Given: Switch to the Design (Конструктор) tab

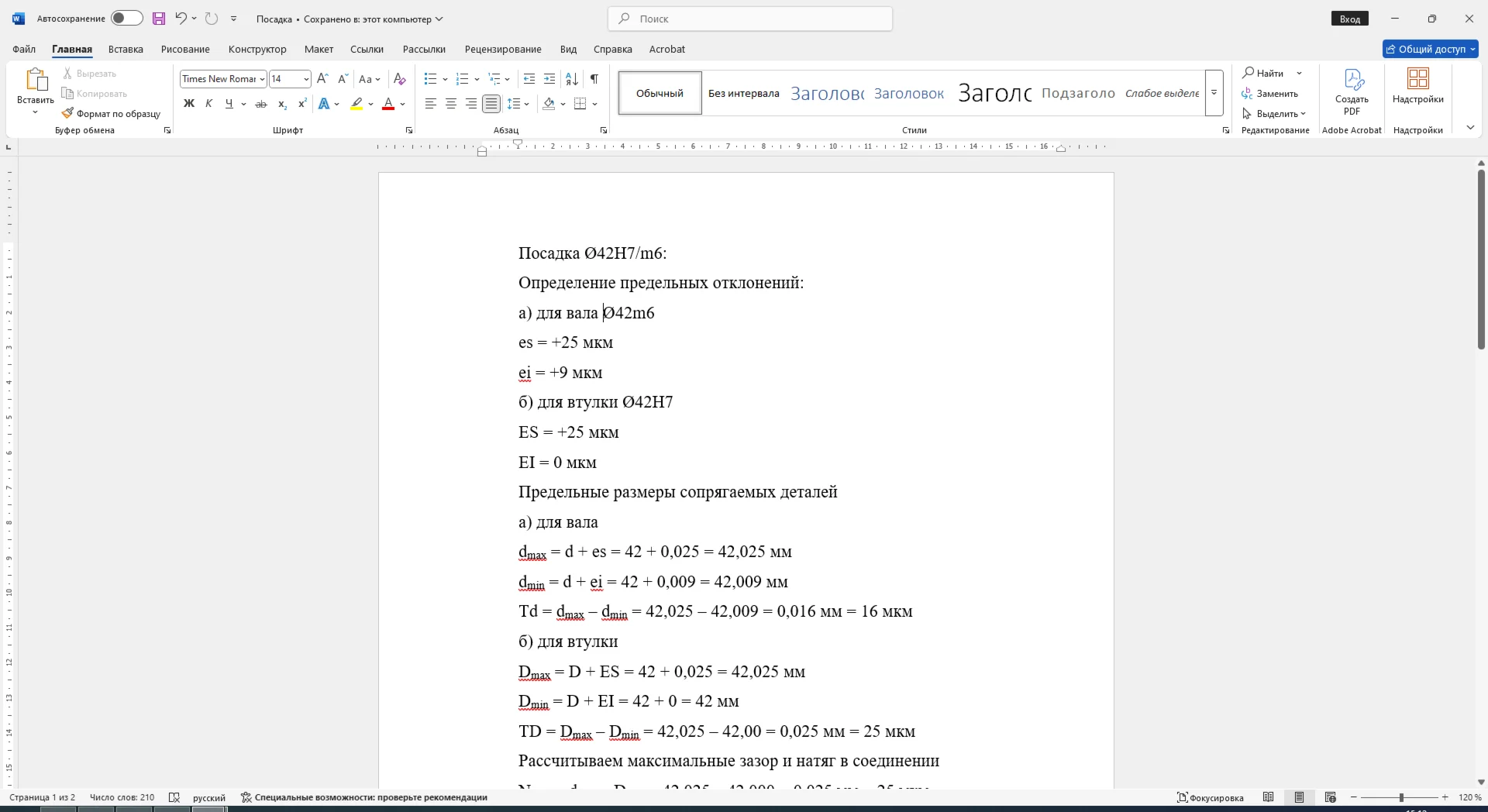Looking at the screenshot, I should (x=257, y=49).
